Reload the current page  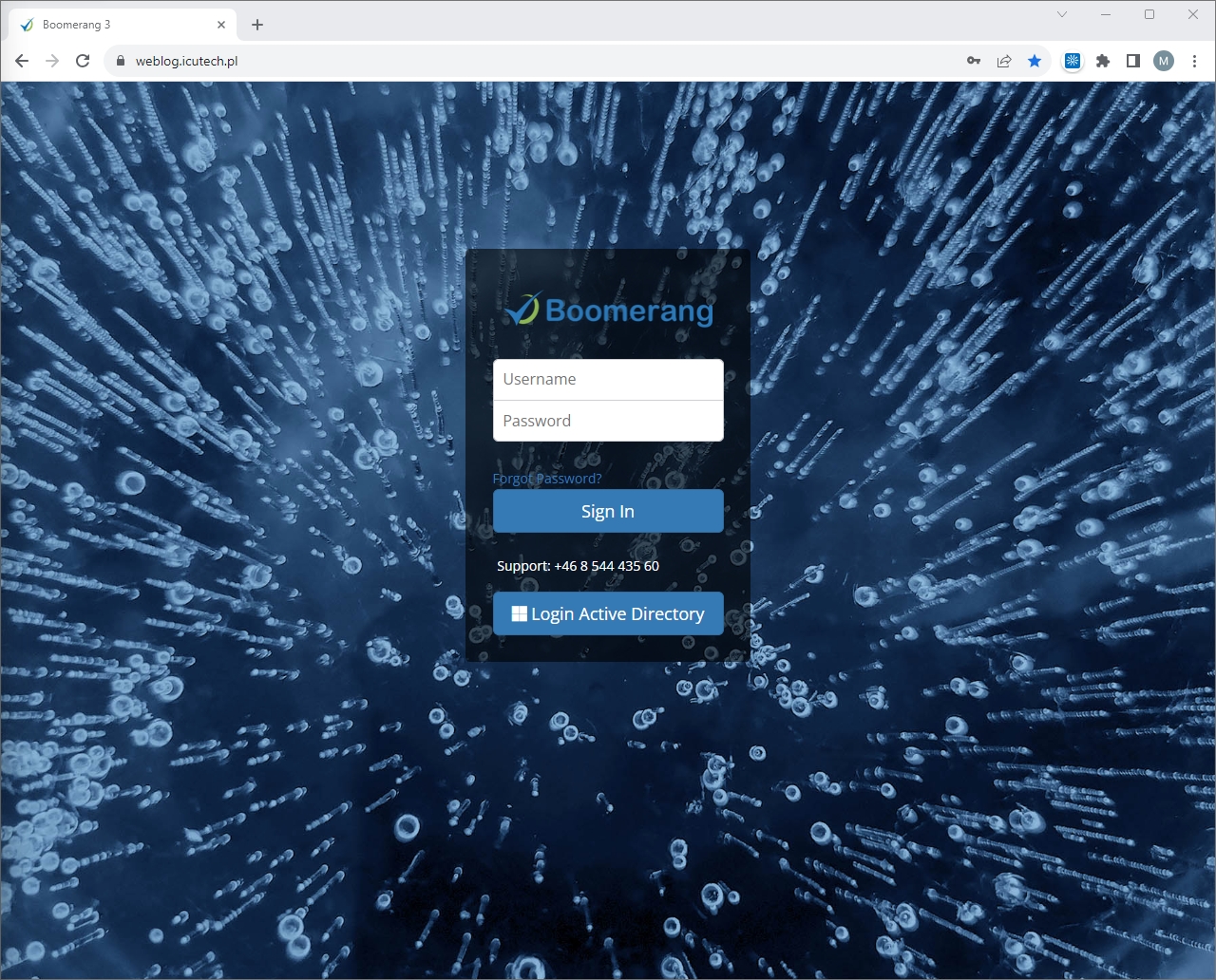coord(83,61)
